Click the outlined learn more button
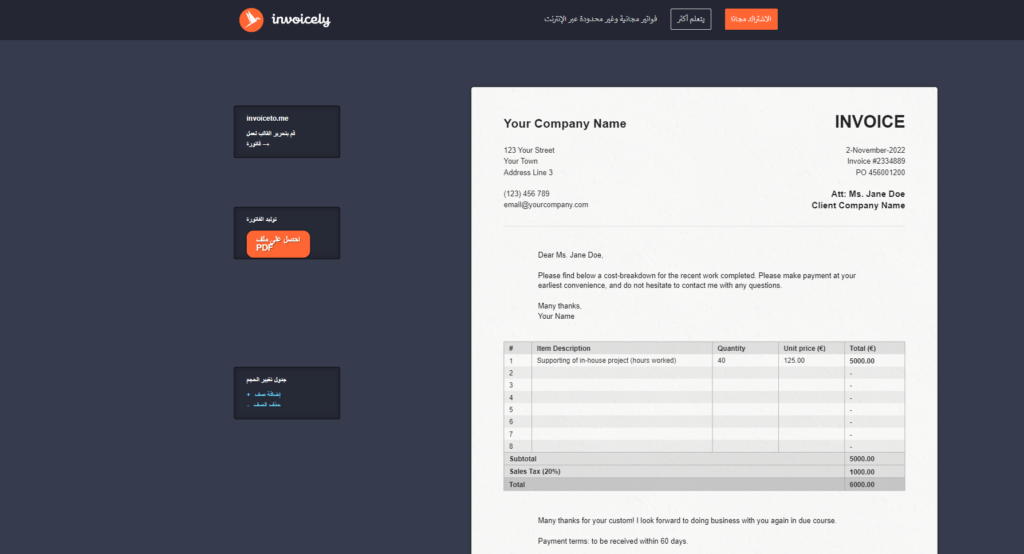1024x554 pixels. [x=690, y=19]
